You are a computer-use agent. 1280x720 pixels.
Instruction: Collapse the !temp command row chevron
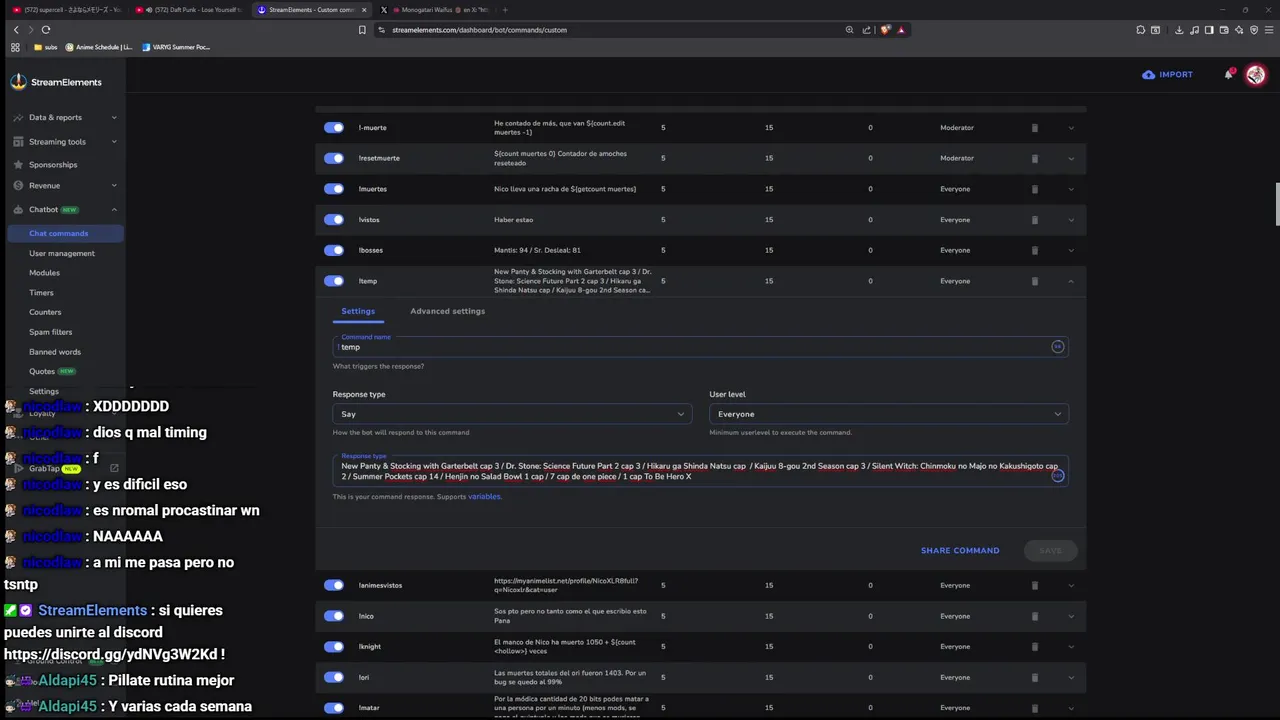point(1071,281)
